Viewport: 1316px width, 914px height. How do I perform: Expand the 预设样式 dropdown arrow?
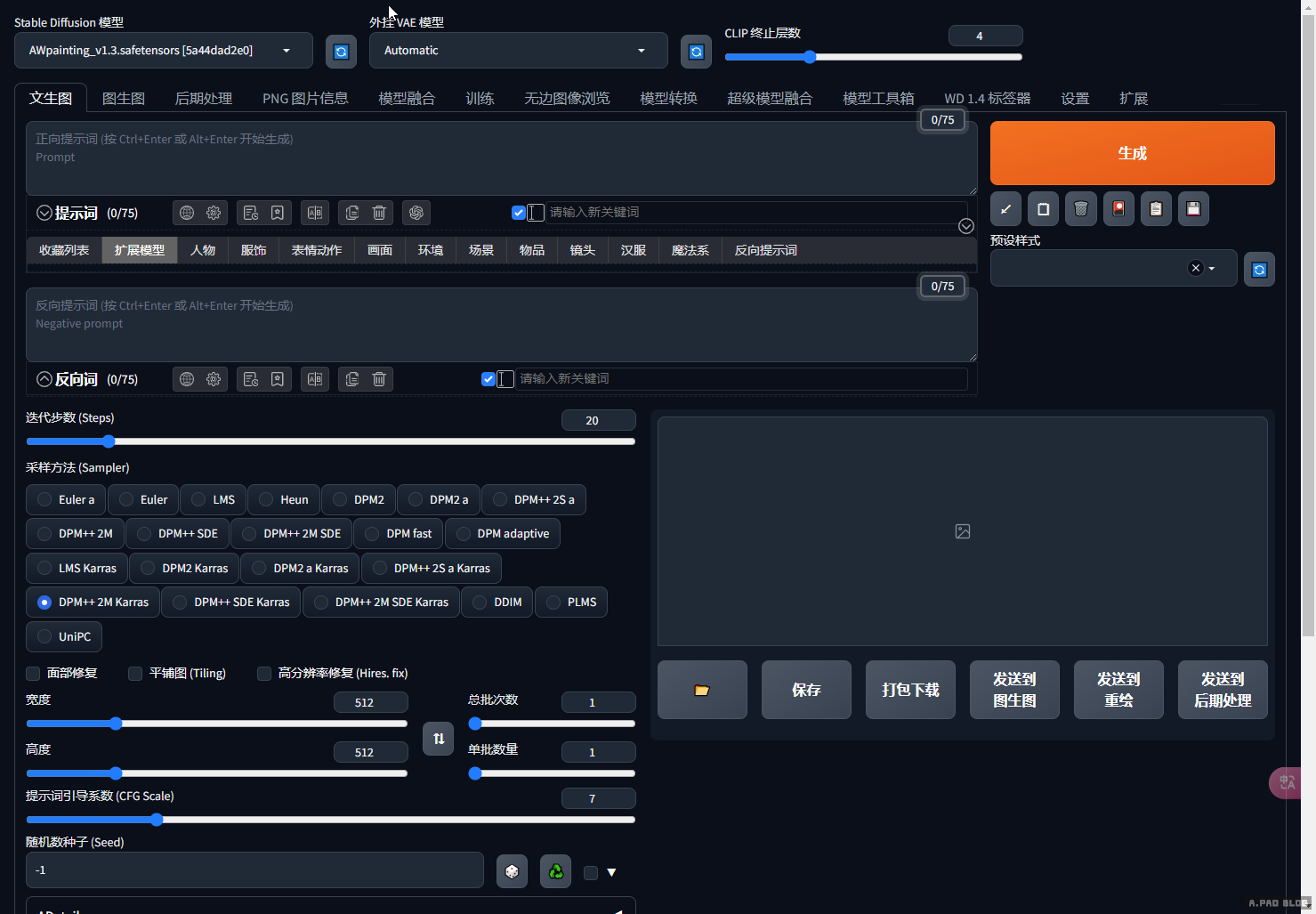click(x=1212, y=269)
